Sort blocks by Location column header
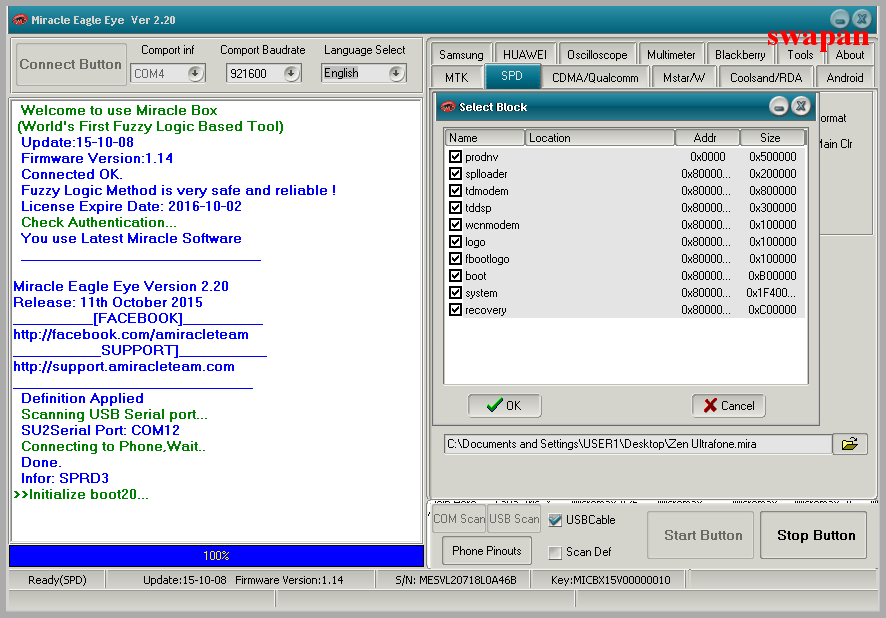886x618 pixels. 600,138
